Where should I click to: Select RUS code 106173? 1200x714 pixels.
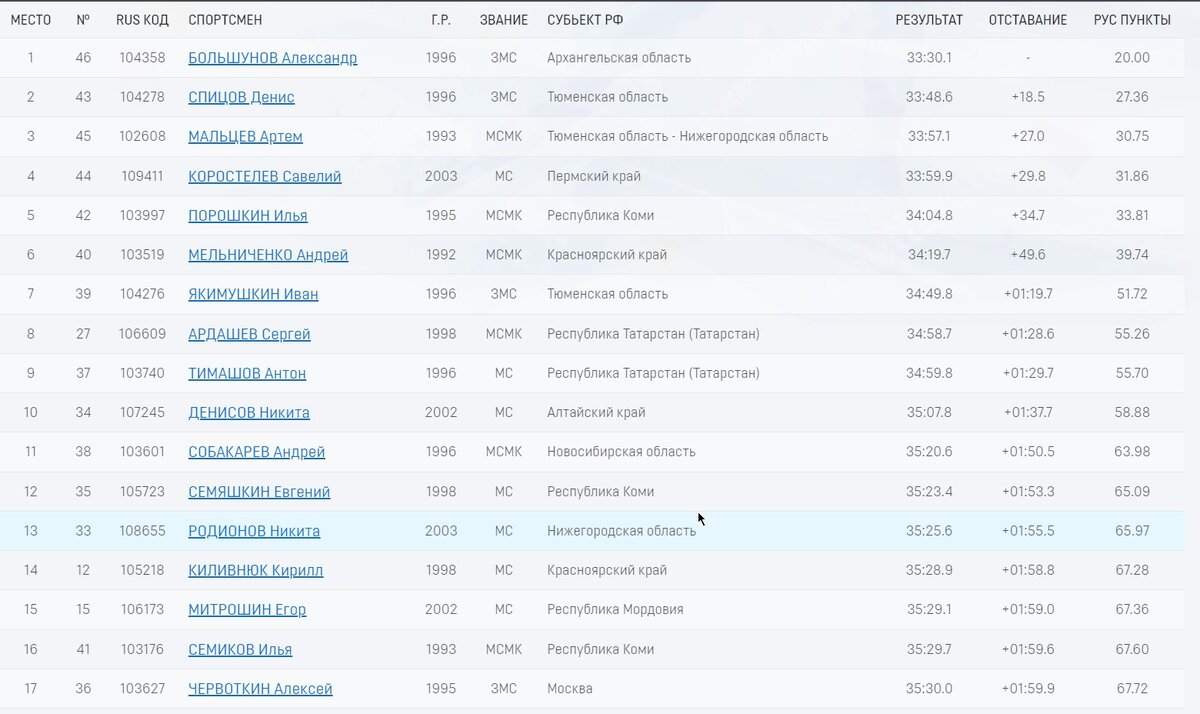pos(142,610)
